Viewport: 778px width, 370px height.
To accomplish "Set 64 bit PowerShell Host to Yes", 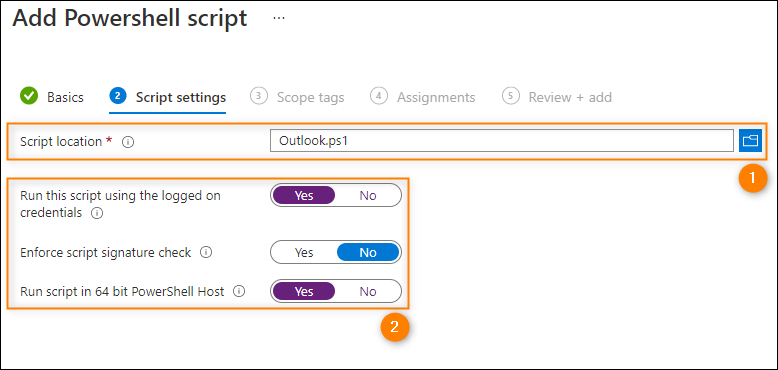I will pos(304,291).
